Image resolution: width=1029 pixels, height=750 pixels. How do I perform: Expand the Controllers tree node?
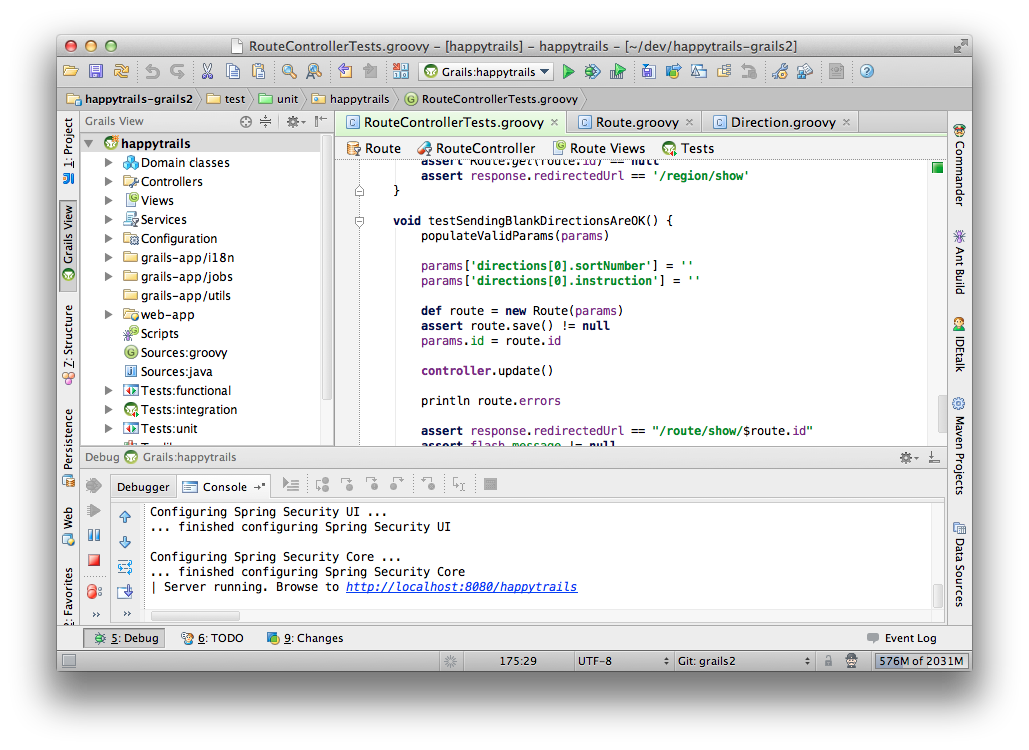pos(109,182)
